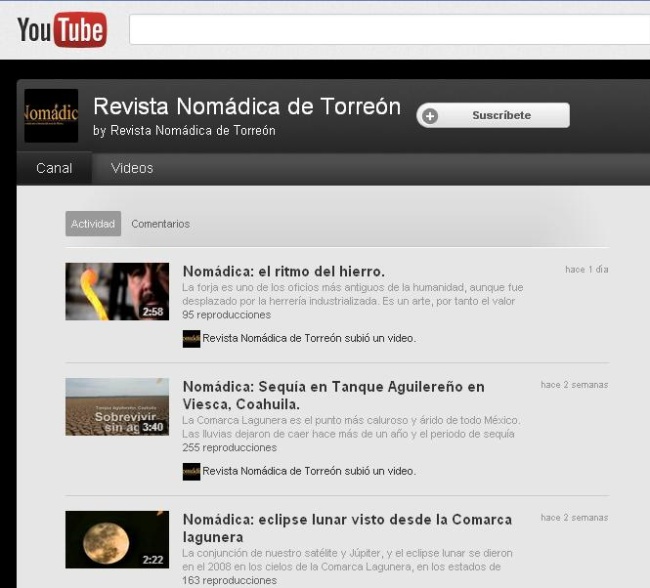Screen dimensions: 650x588
Task: Switch to the Videos tab
Action: click(x=132, y=168)
